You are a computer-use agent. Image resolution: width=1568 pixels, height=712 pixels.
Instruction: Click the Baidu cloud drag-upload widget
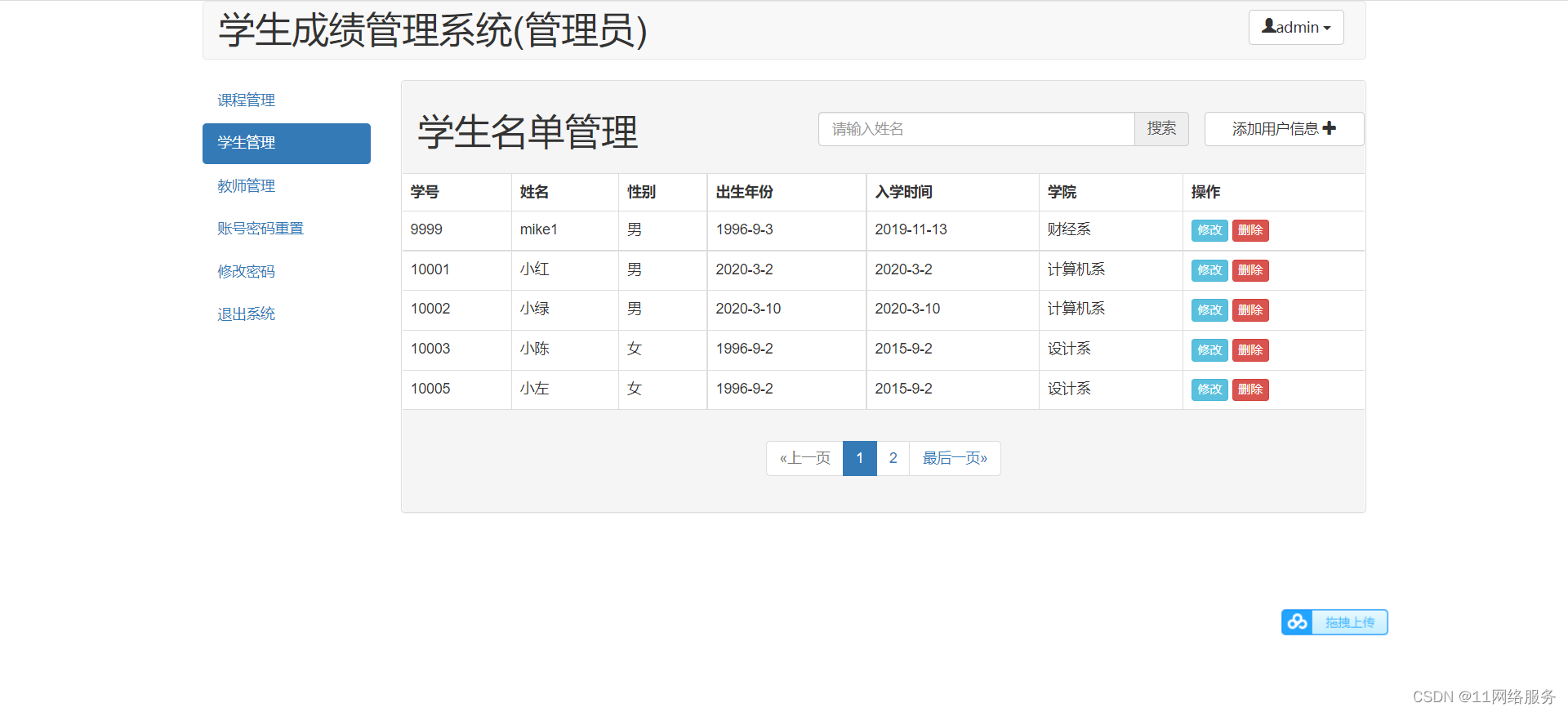pos(1334,622)
